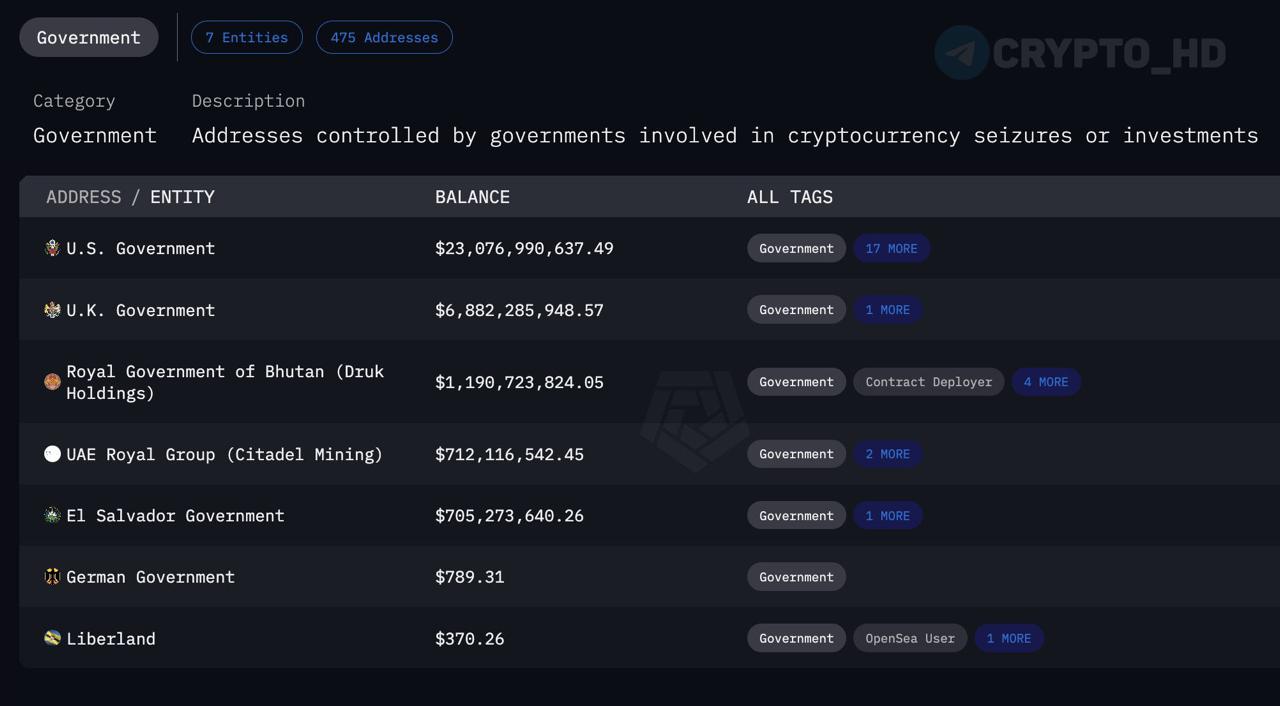
Task: Click the El Salvador Government emblem icon
Action: click(53, 515)
